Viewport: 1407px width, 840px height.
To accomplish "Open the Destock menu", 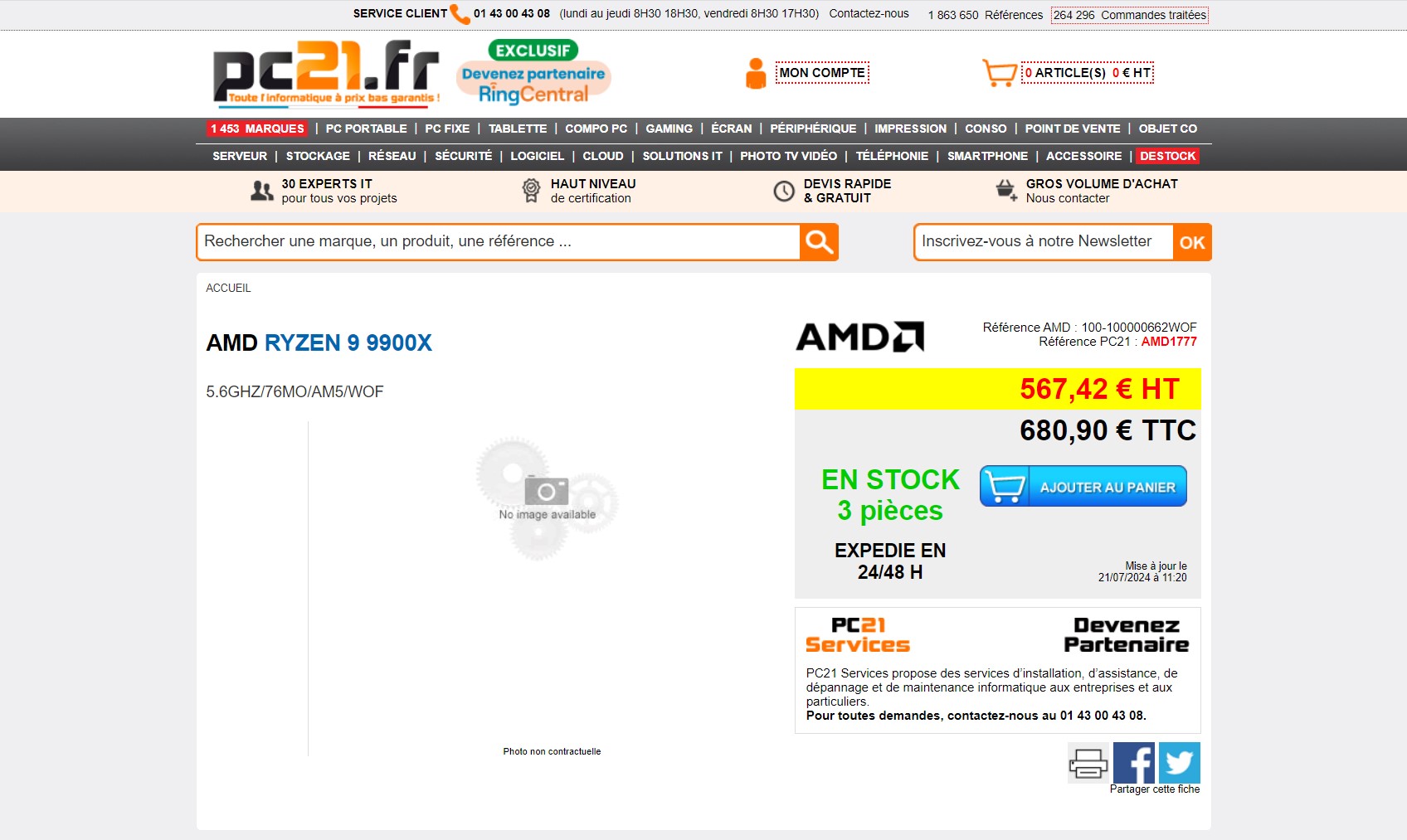I will [x=1168, y=156].
